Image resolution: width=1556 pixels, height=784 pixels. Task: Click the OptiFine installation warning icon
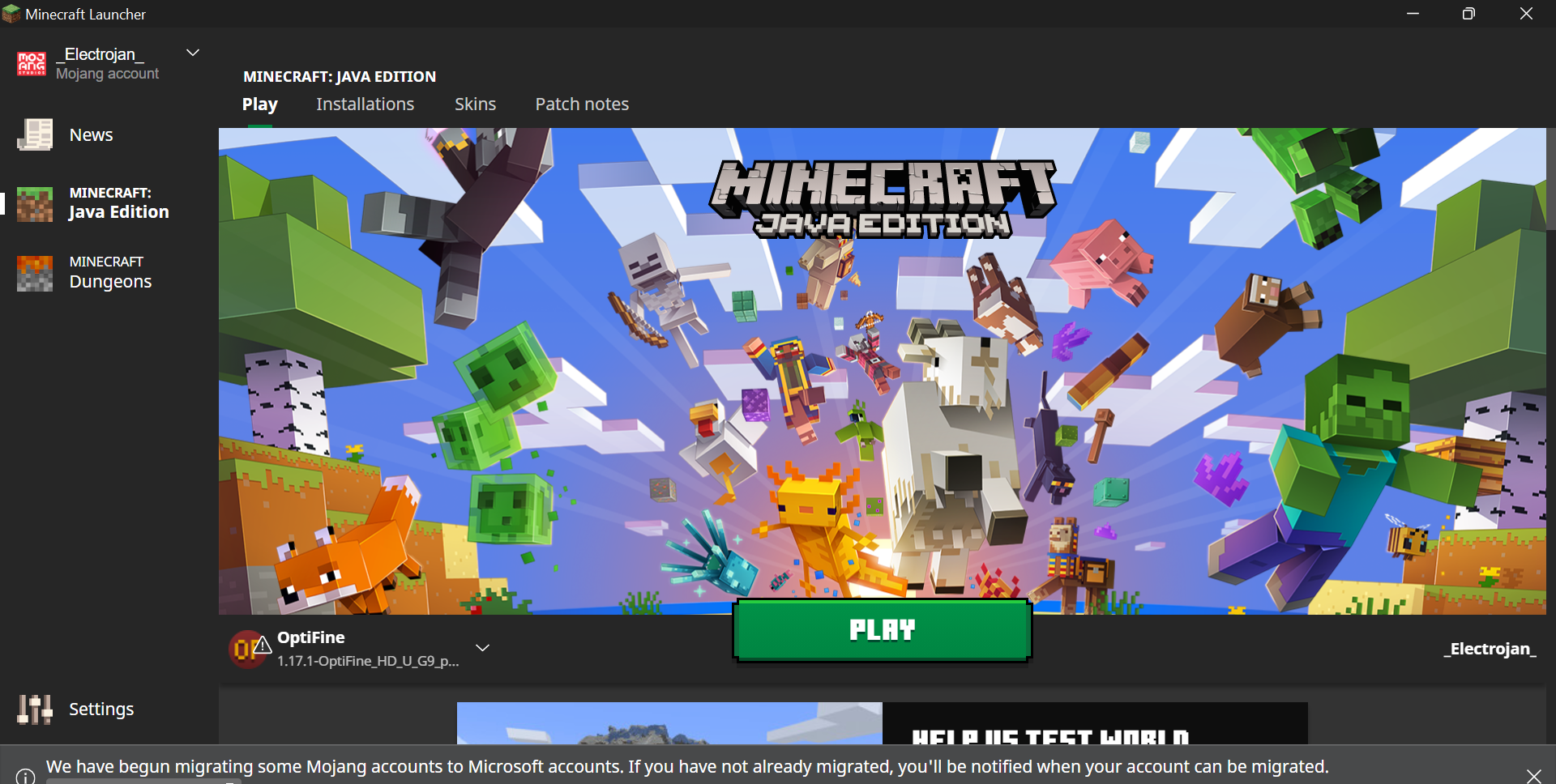[262, 645]
